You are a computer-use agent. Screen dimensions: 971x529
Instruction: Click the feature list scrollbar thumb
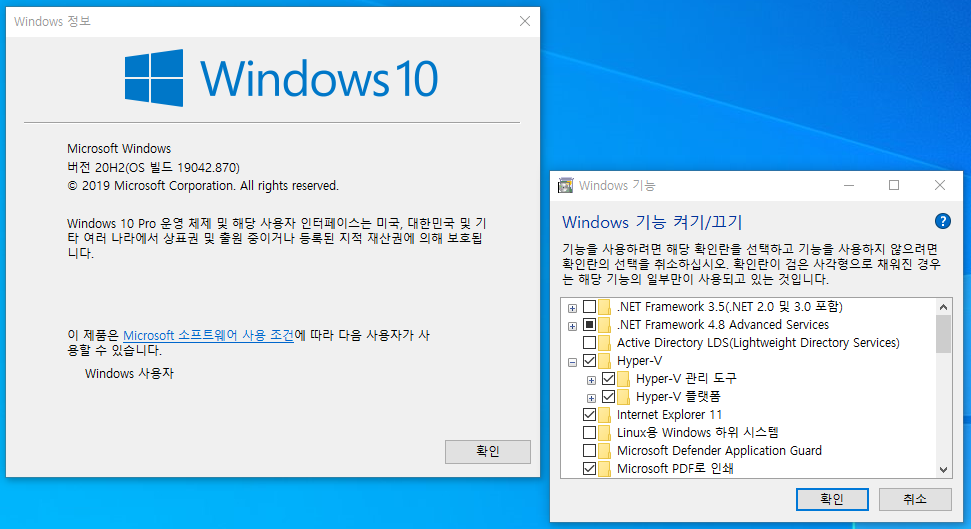[943, 334]
